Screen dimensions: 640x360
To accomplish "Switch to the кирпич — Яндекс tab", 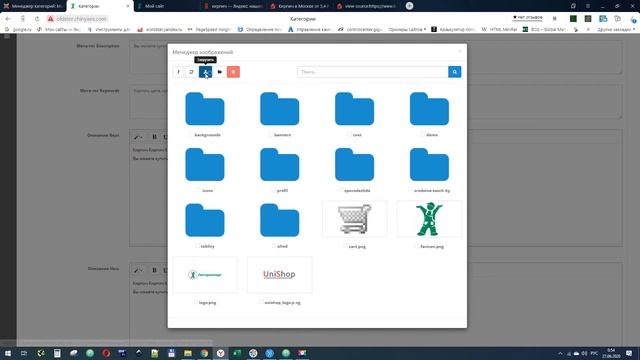I will point(233,6).
